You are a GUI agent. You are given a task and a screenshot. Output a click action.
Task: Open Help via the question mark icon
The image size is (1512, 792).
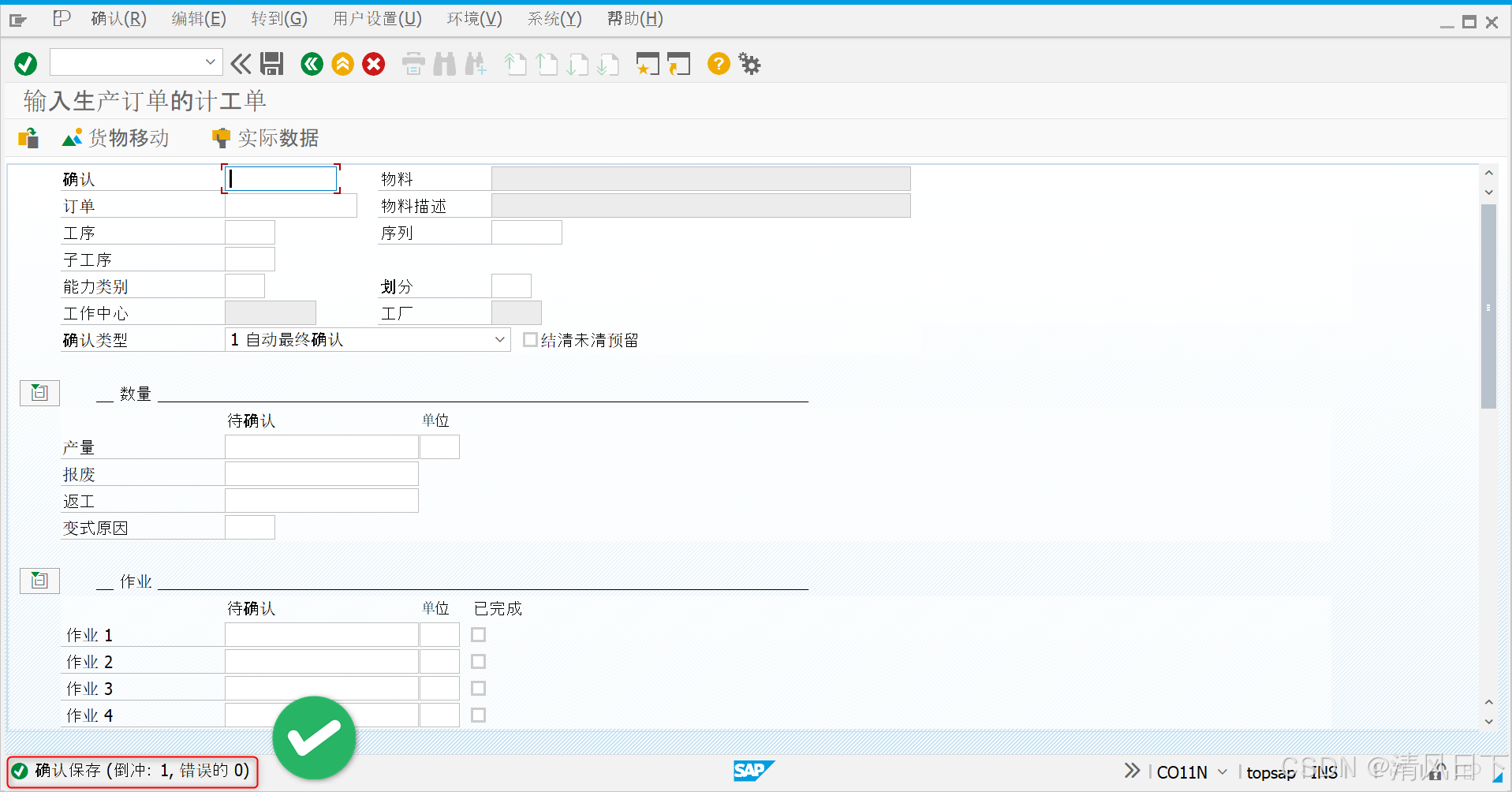click(719, 64)
